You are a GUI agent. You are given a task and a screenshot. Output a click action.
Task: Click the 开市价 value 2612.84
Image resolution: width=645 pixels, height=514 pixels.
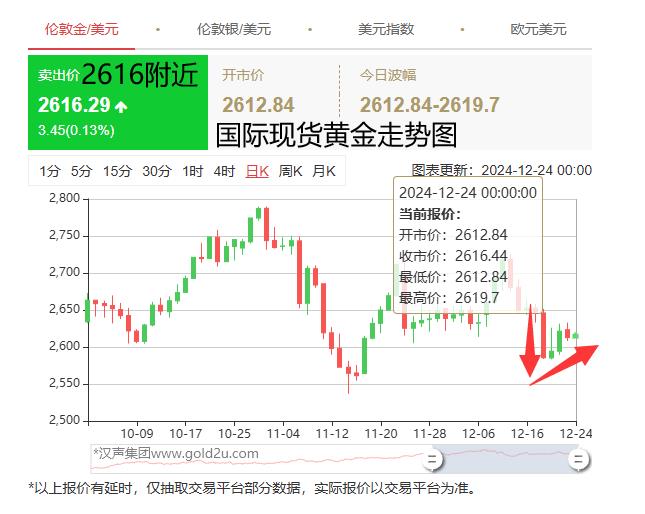tap(258, 105)
